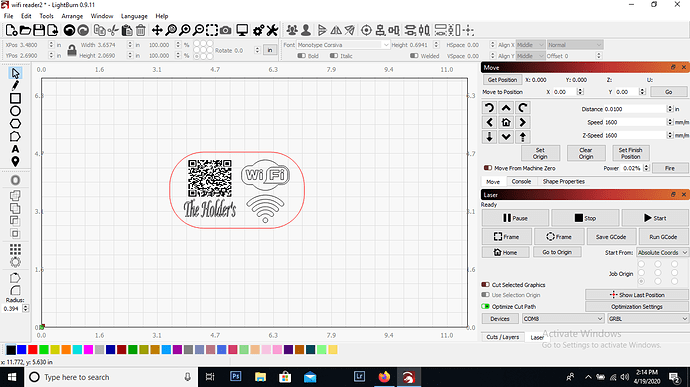Screen dimensions: 690x387
Task: Create a new file using New icon
Action: [x=11, y=30]
